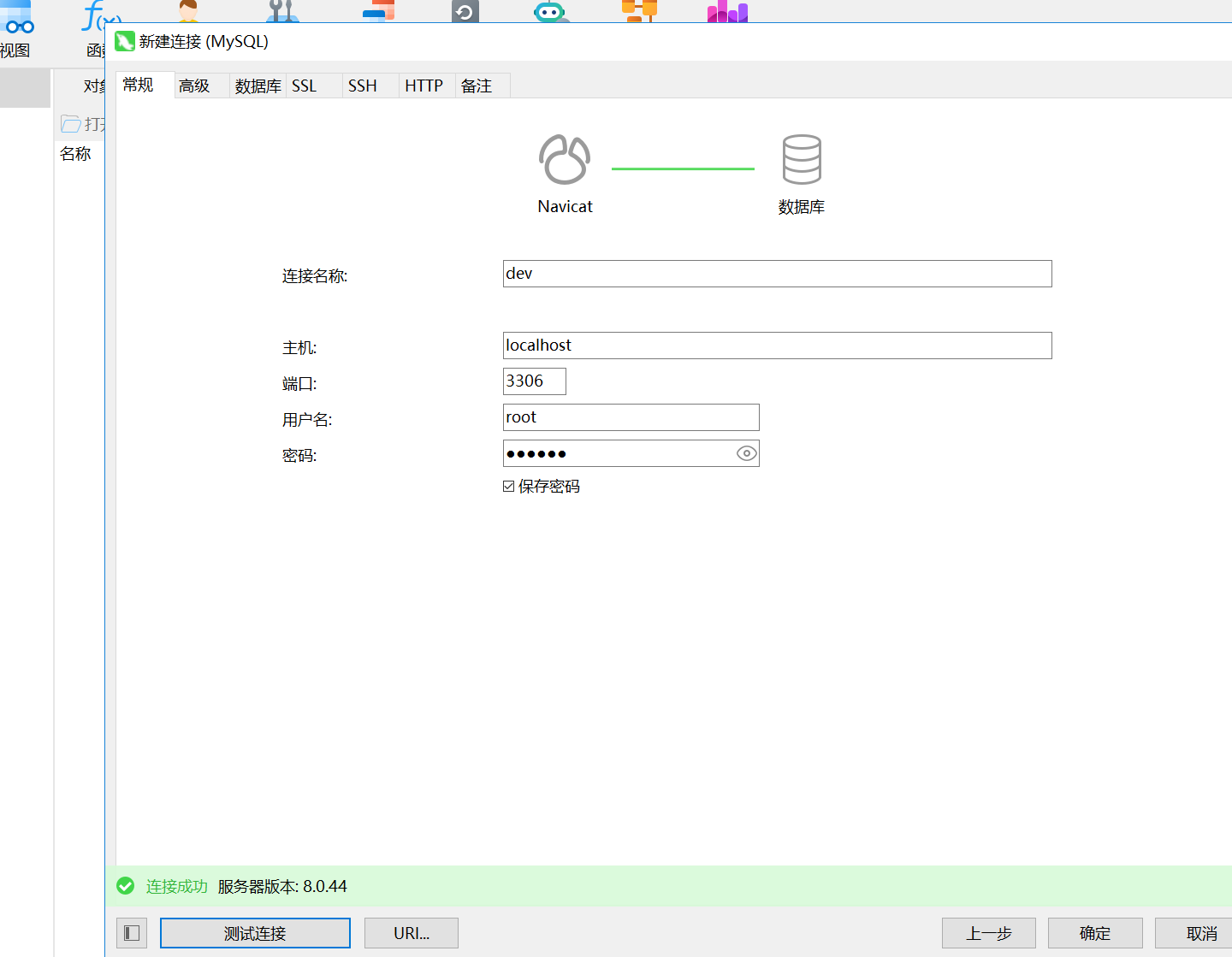Click Function f(x) icon in main toolbar
The image size is (1232, 957).
coord(102,15)
